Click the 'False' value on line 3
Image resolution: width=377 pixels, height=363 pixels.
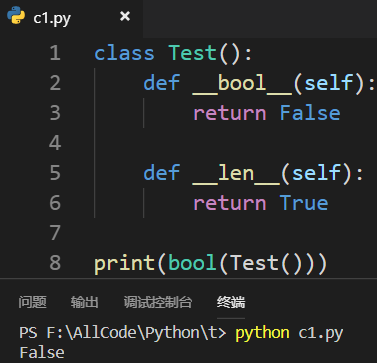[310, 113]
